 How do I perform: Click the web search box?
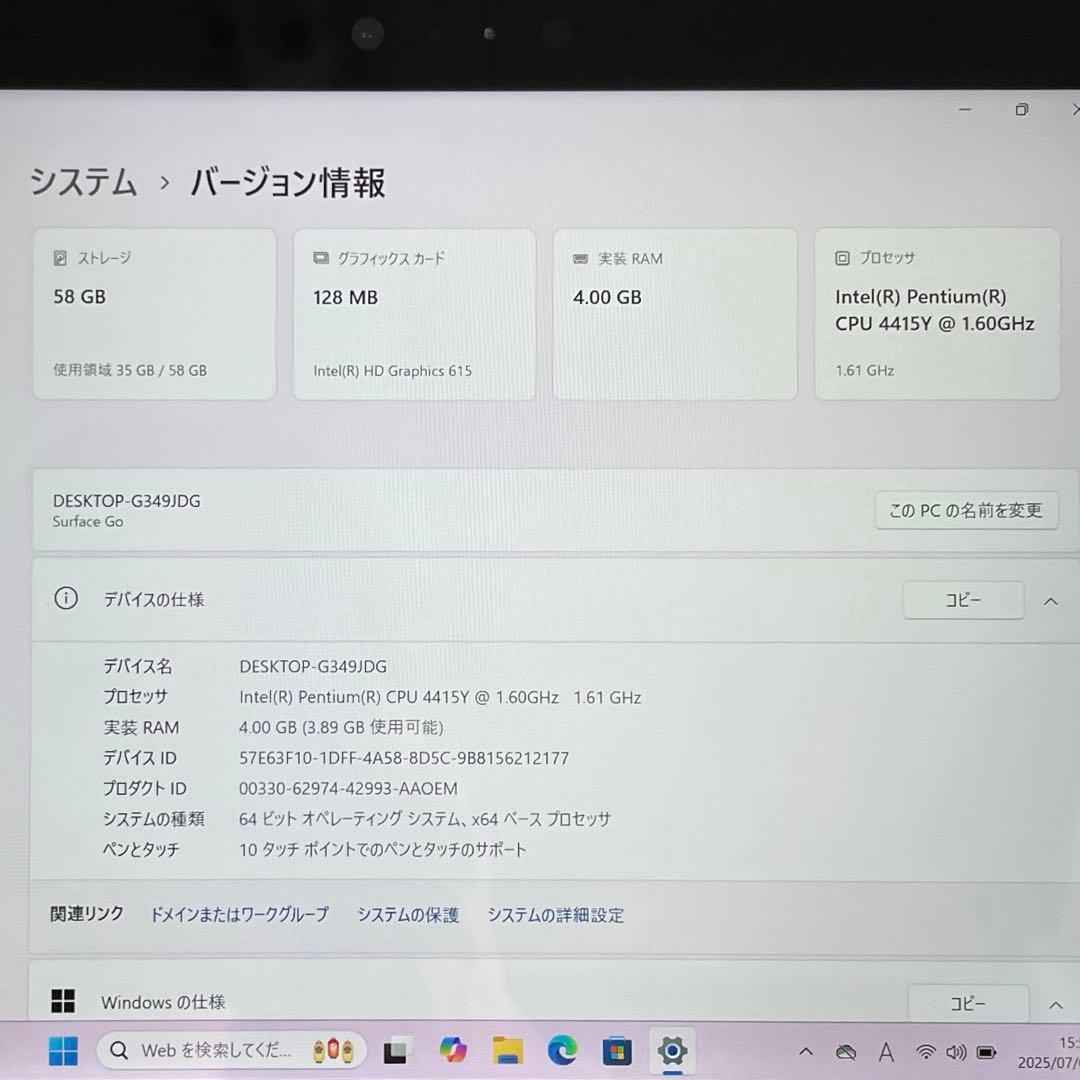[231, 1050]
